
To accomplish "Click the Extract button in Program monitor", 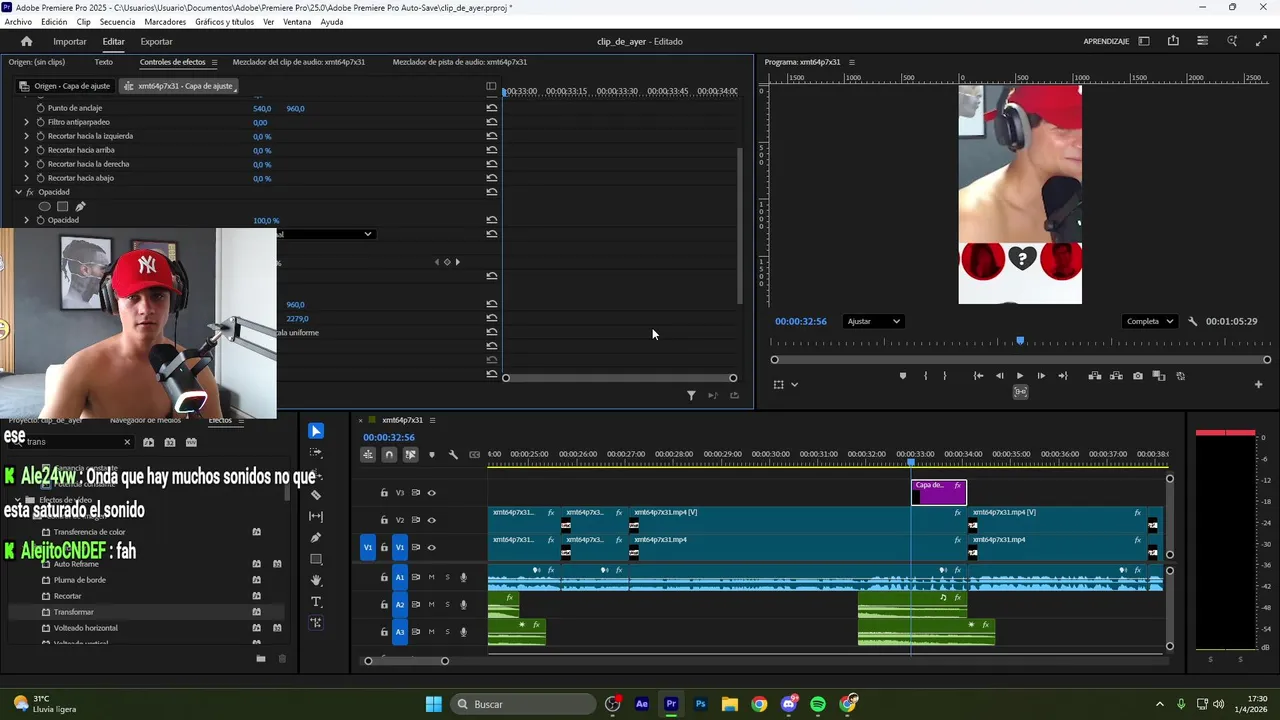I will (1117, 376).
